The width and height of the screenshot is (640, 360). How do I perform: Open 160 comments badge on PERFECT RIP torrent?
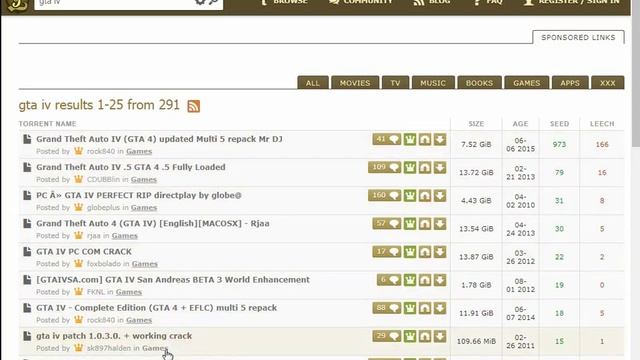384,196
